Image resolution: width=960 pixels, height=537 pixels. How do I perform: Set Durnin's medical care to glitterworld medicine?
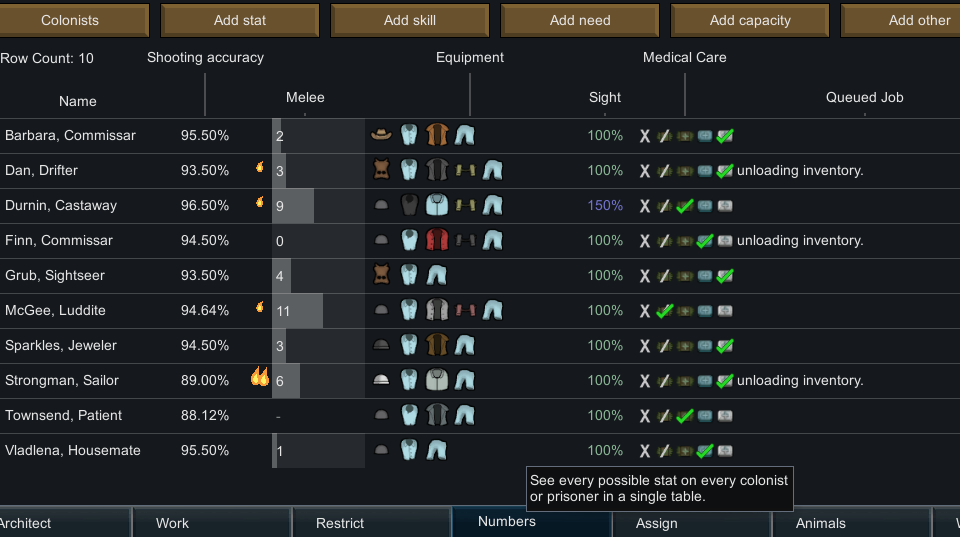coord(725,206)
